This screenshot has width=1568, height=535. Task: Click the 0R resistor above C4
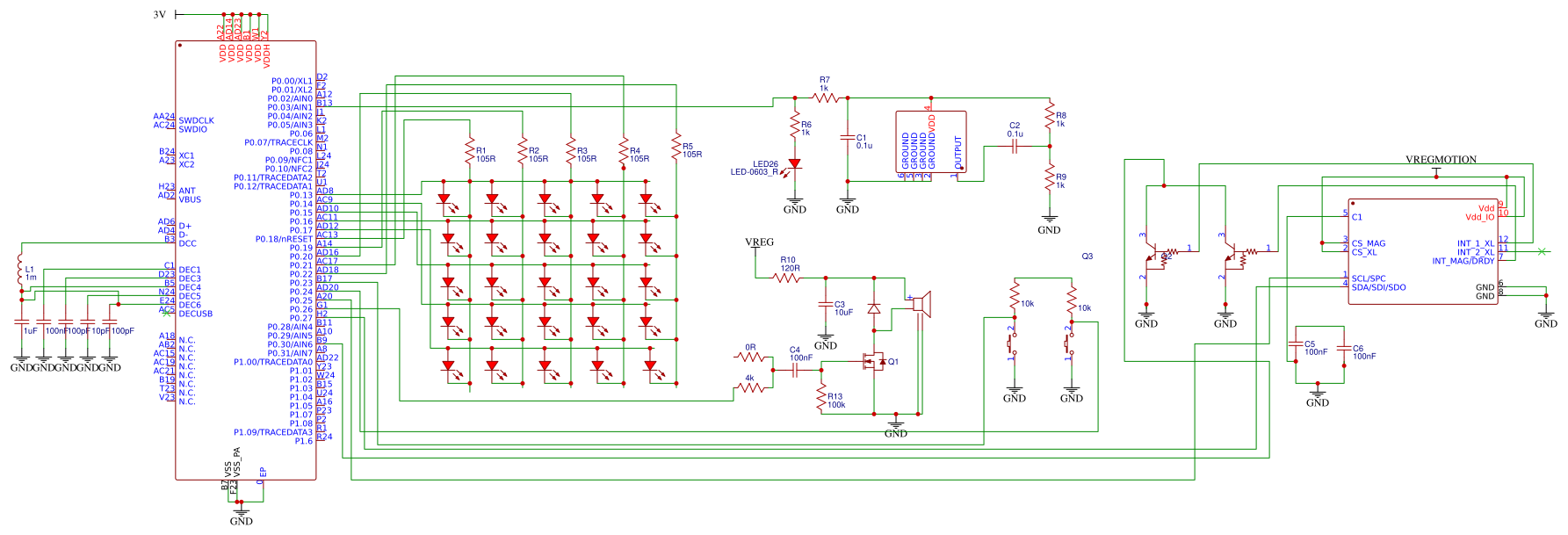(x=750, y=358)
